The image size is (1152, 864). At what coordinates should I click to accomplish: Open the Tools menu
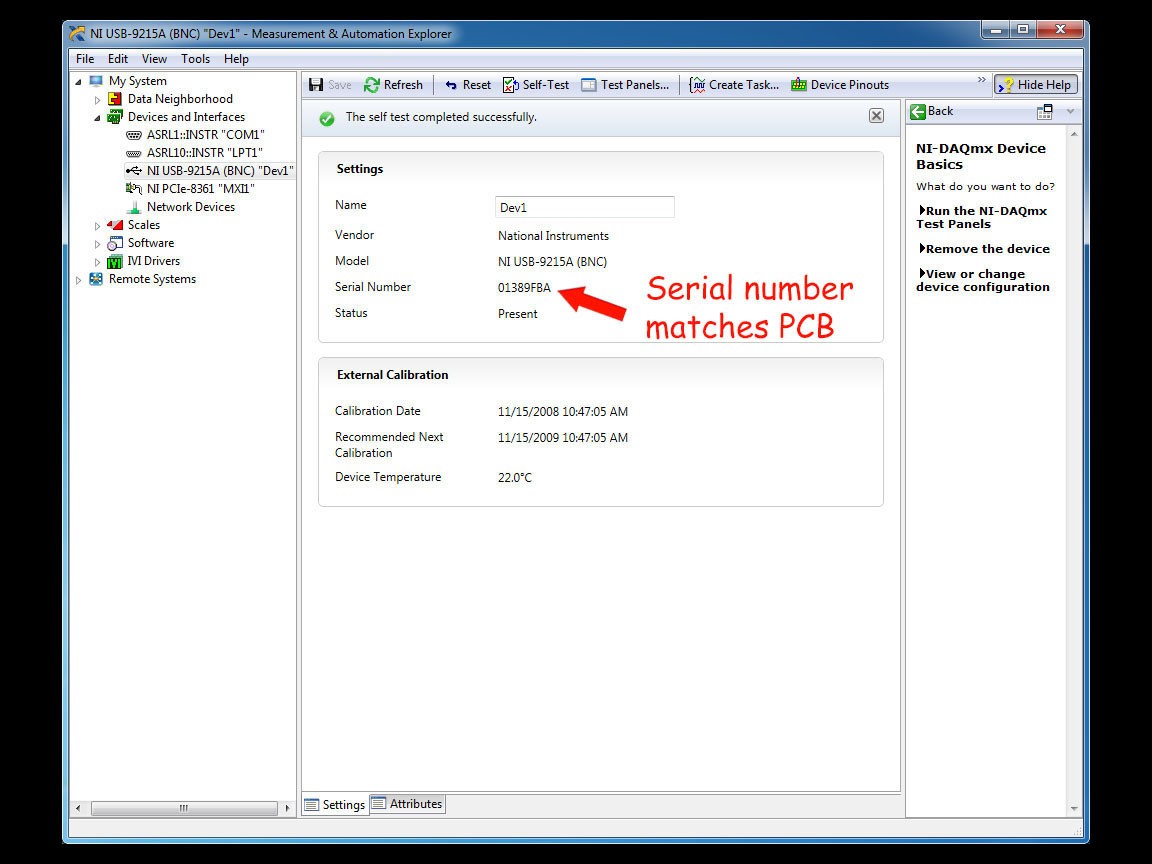pos(195,59)
